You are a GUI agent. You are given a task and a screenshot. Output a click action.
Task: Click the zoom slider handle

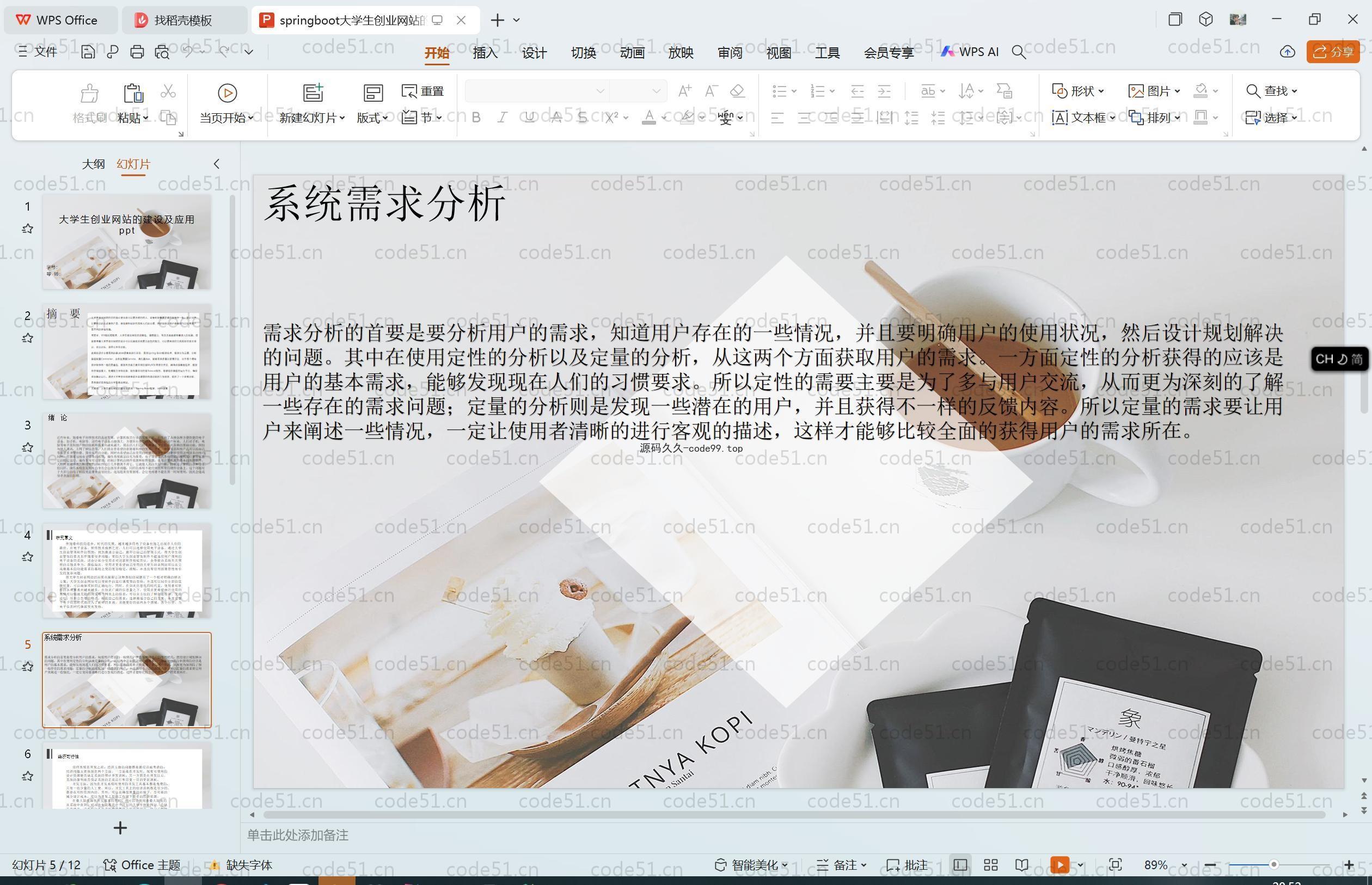click(1273, 864)
